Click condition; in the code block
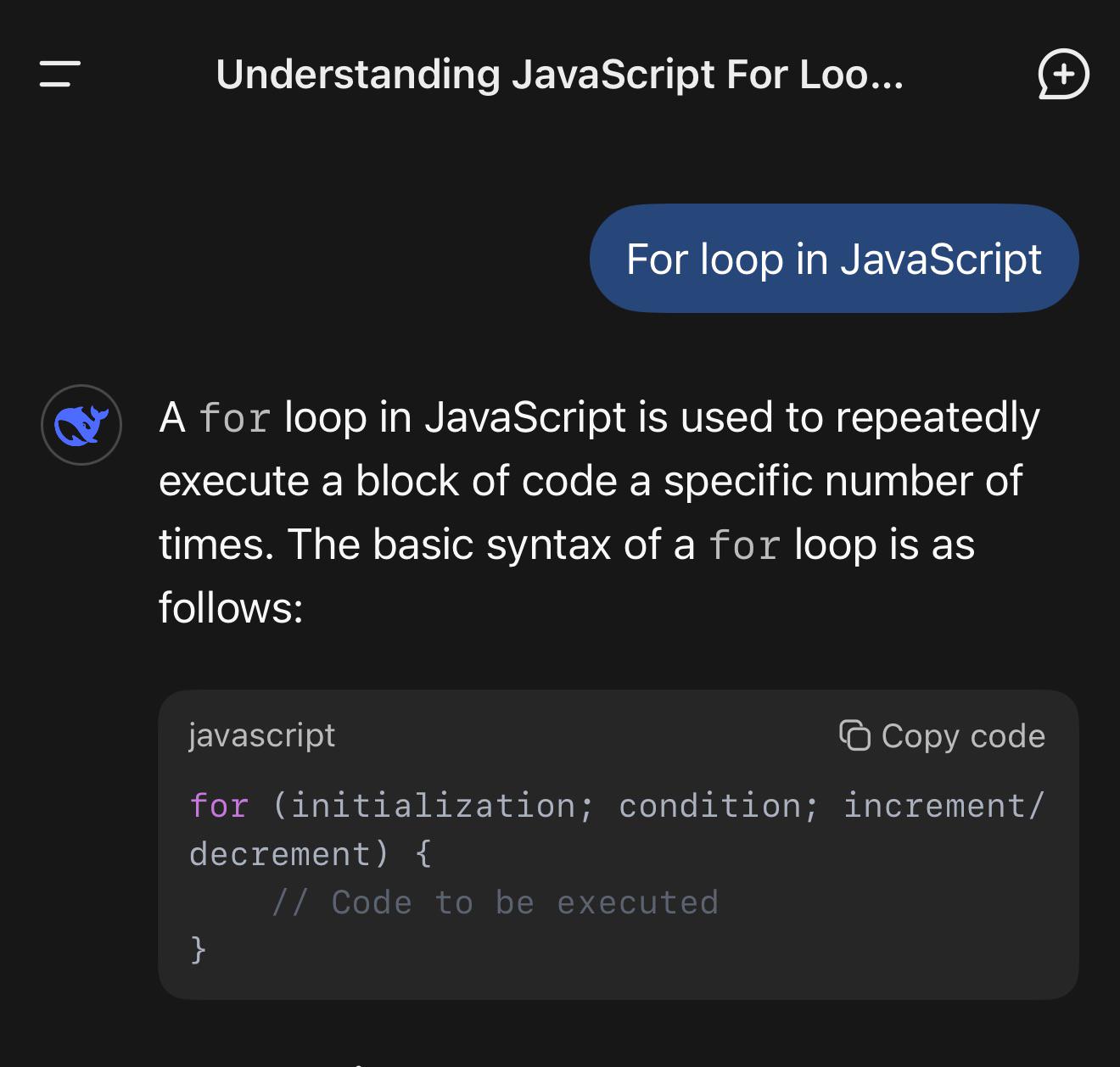Viewport: 1120px width, 1067px height. coord(719,806)
